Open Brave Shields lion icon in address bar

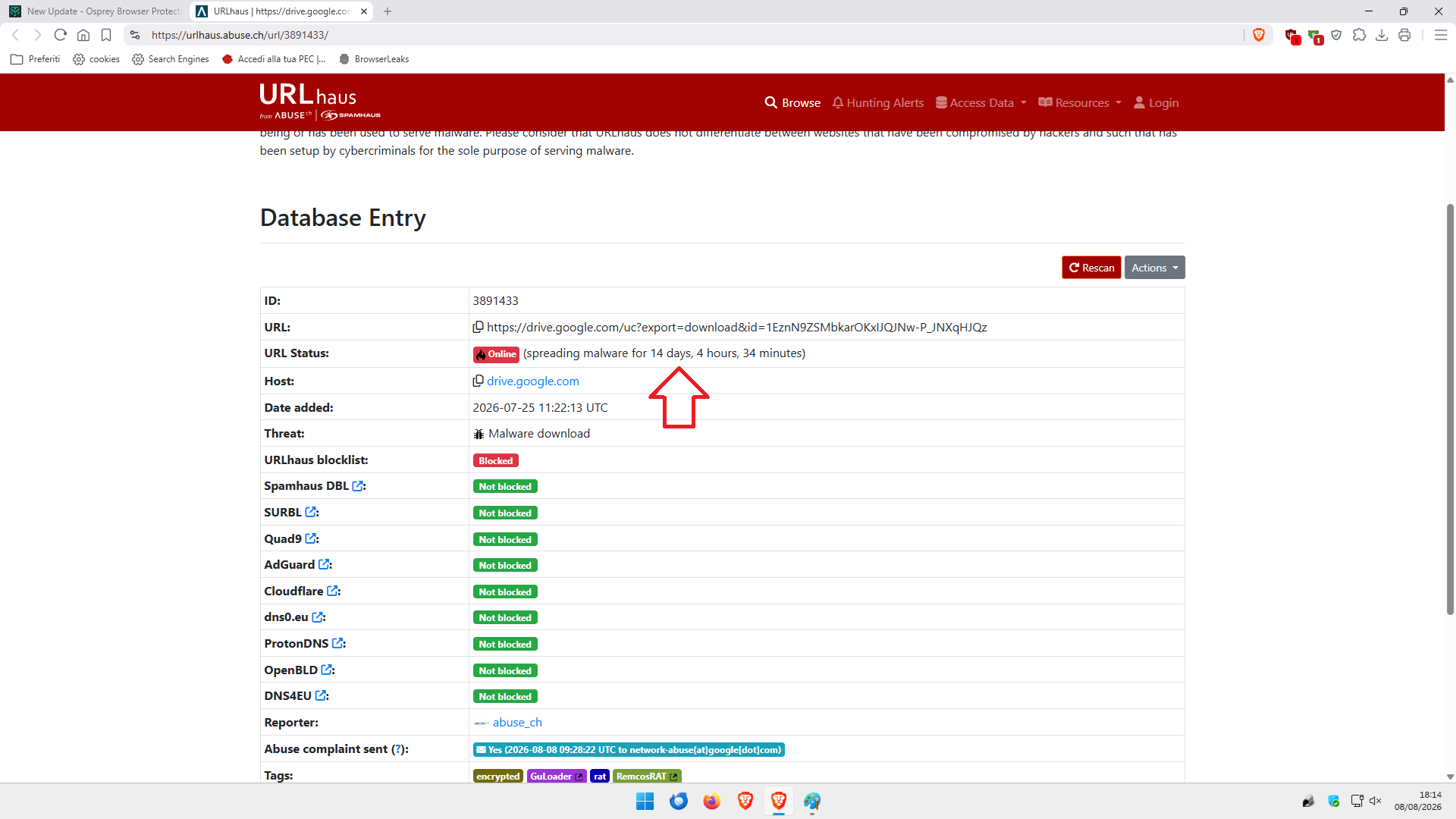(x=1259, y=35)
